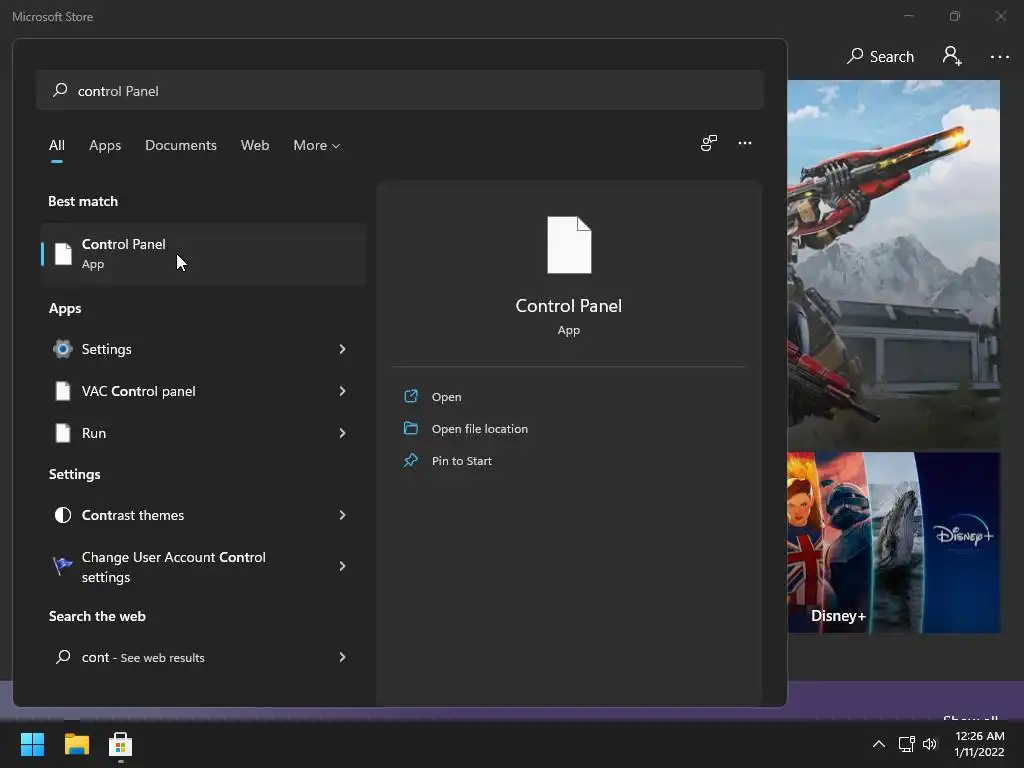Click the Open action's arrow icon
Screen dimensions: 1024x768
tap(411, 396)
